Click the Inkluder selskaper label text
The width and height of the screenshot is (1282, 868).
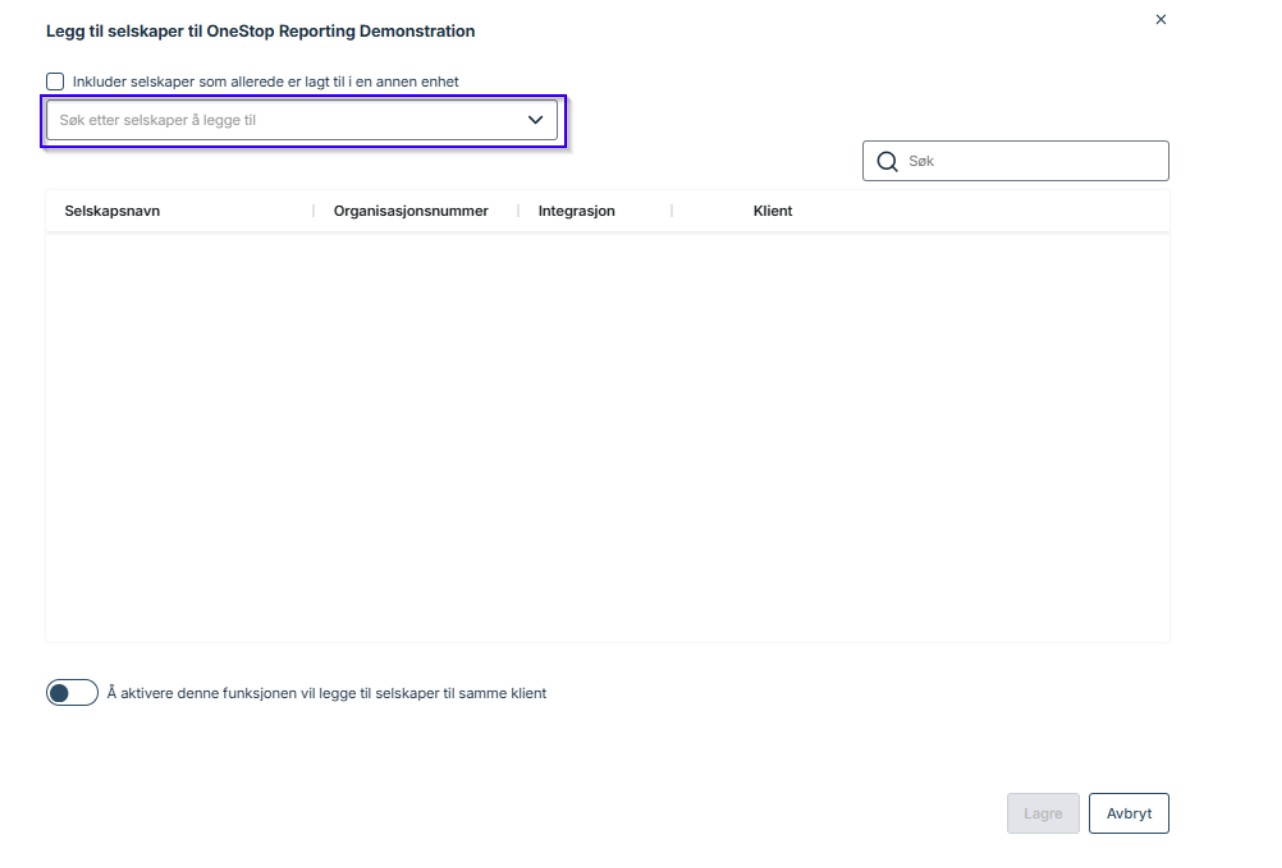[x=265, y=82]
